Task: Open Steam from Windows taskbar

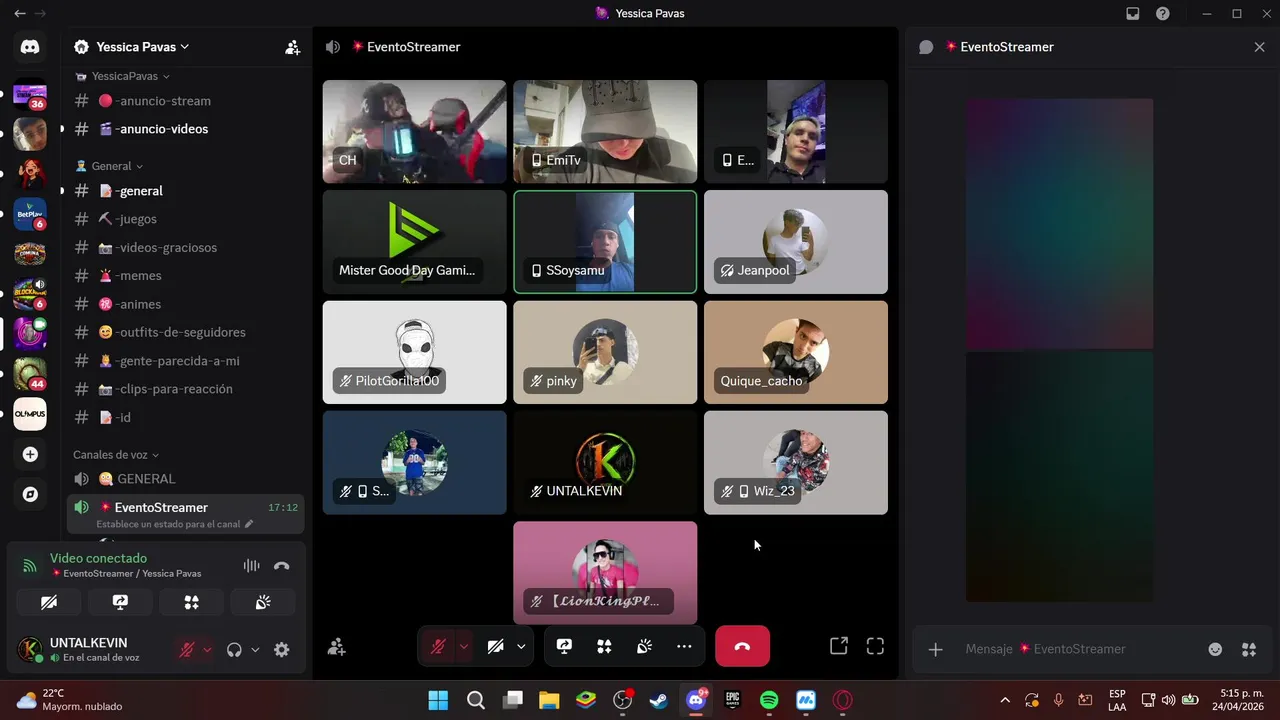Action: (658, 700)
